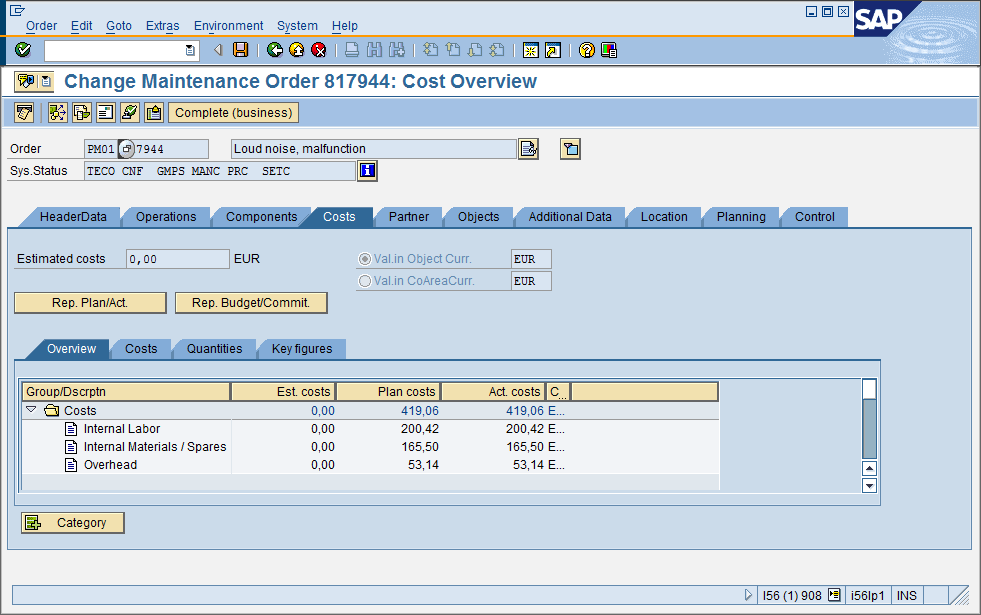Switch to the Control tab
Image resolution: width=981 pixels, height=615 pixels.
coord(815,216)
